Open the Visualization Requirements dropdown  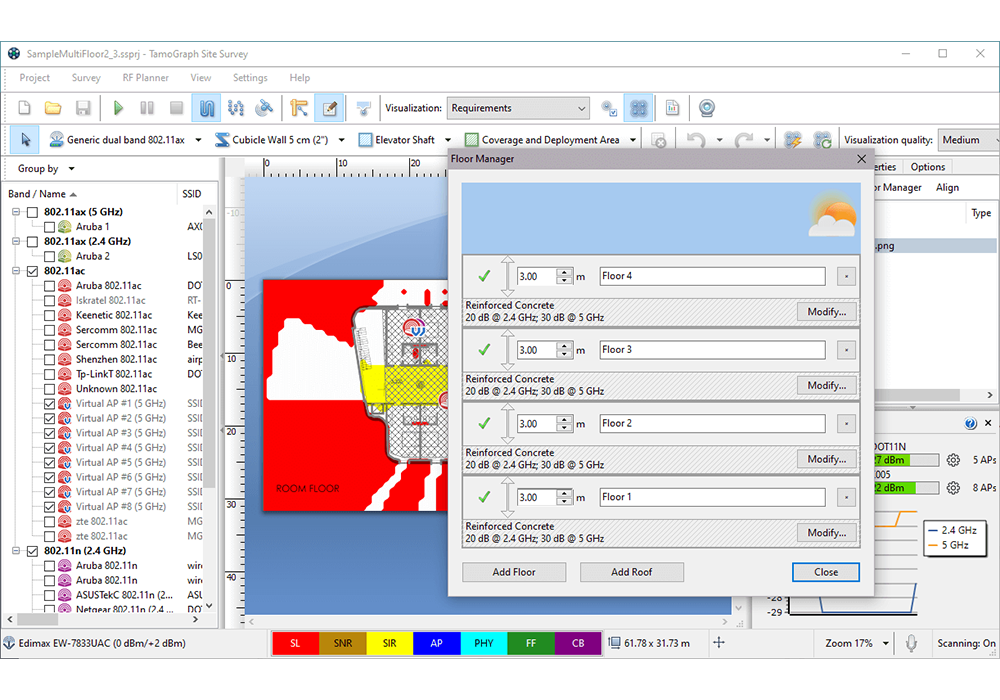(518, 108)
